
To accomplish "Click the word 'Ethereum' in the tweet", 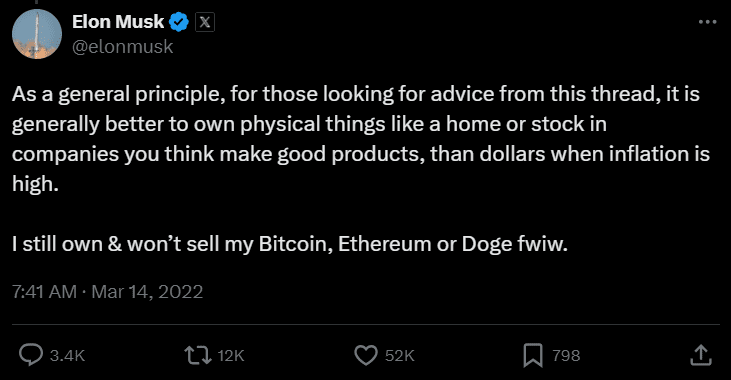I will (385, 244).
